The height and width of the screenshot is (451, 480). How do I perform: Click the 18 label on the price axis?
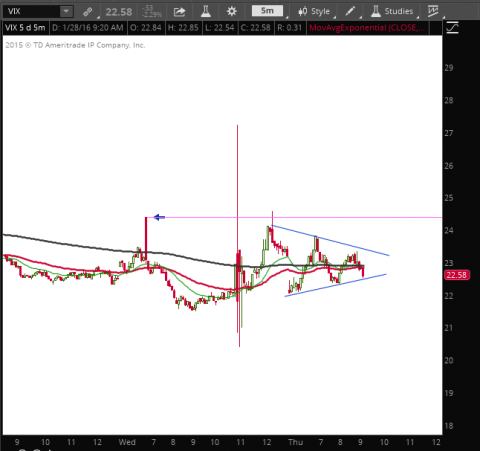(x=449, y=426)
